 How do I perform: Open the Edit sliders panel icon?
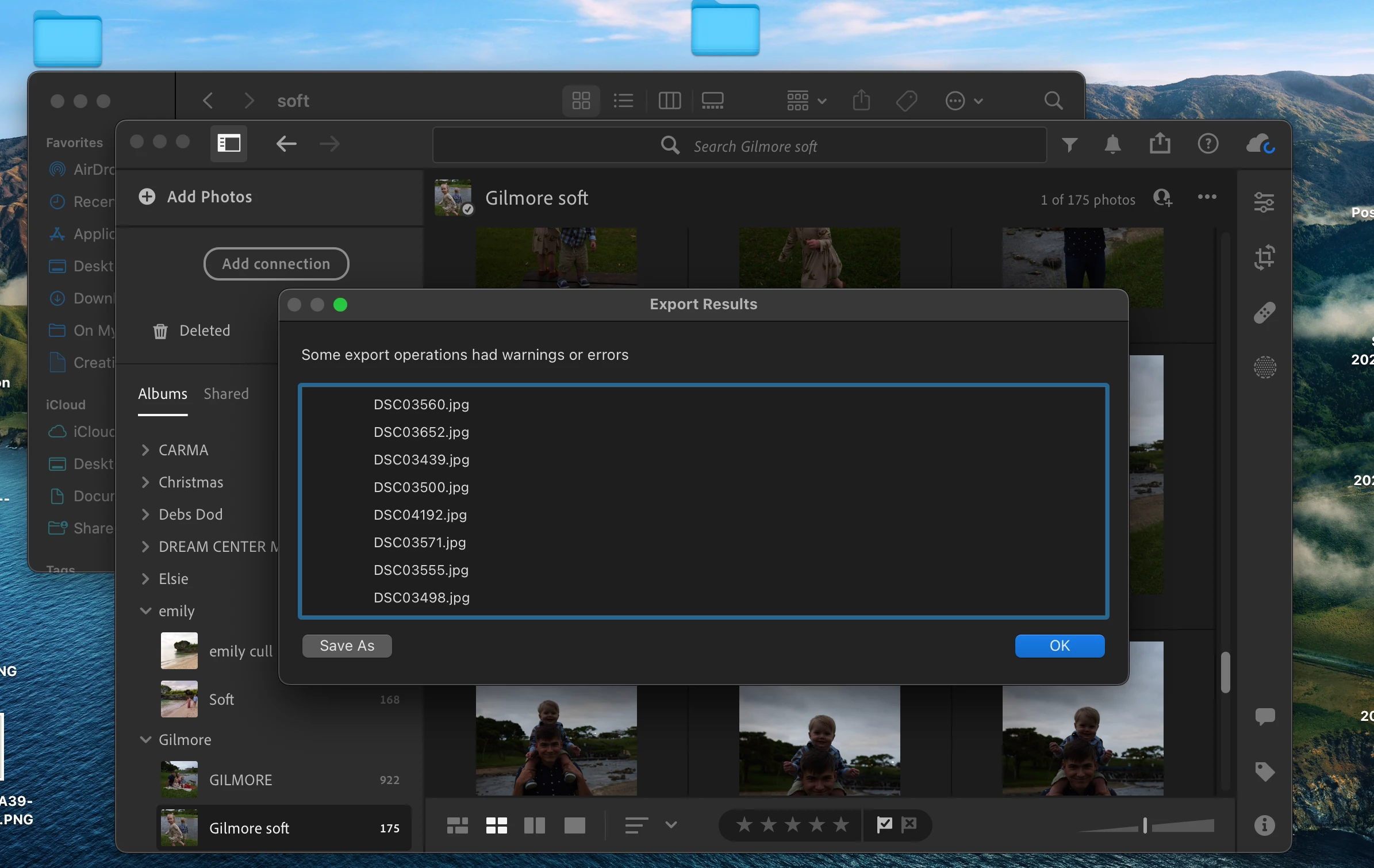coord(1264,202)
